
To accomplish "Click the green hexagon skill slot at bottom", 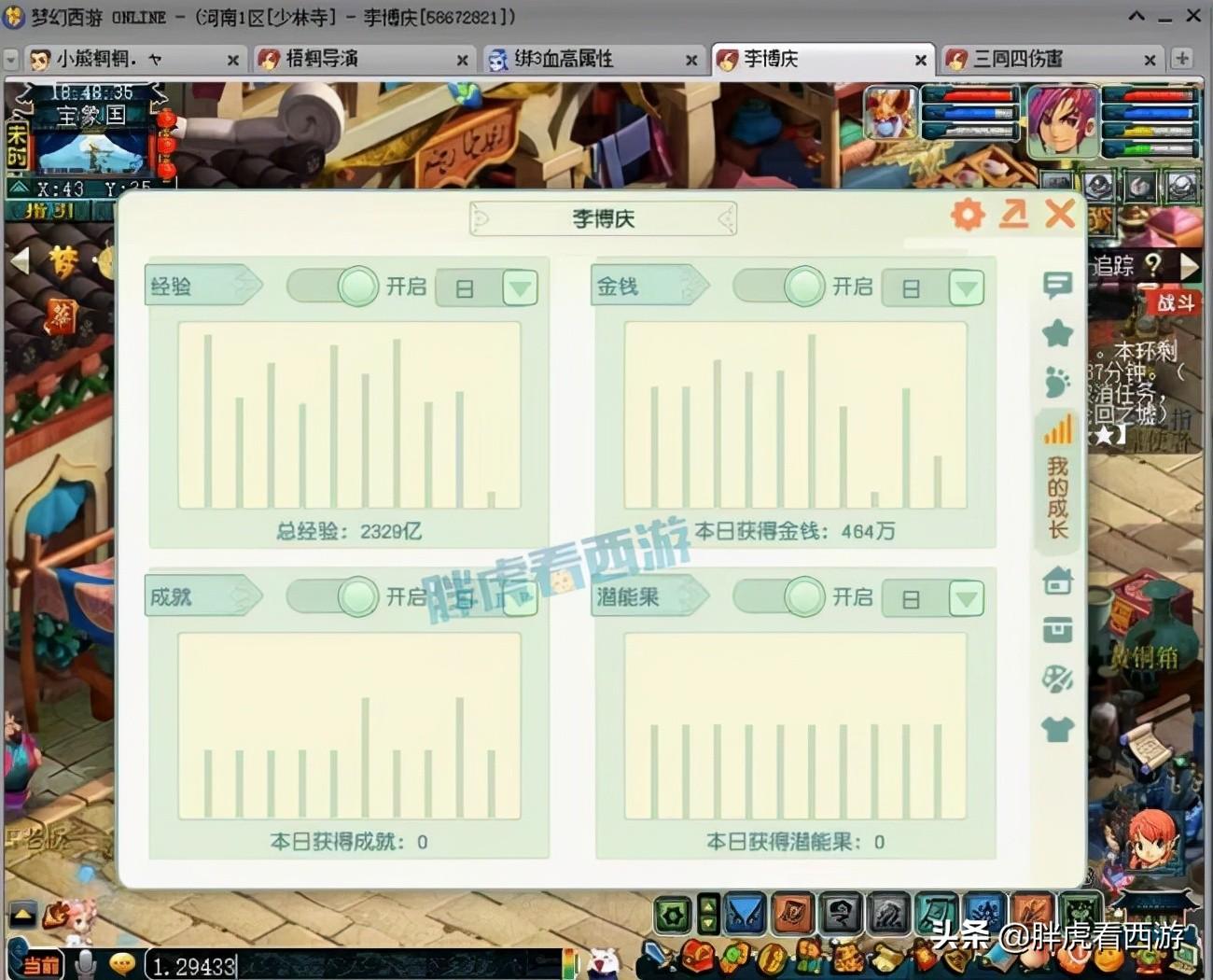I will 673,915.
